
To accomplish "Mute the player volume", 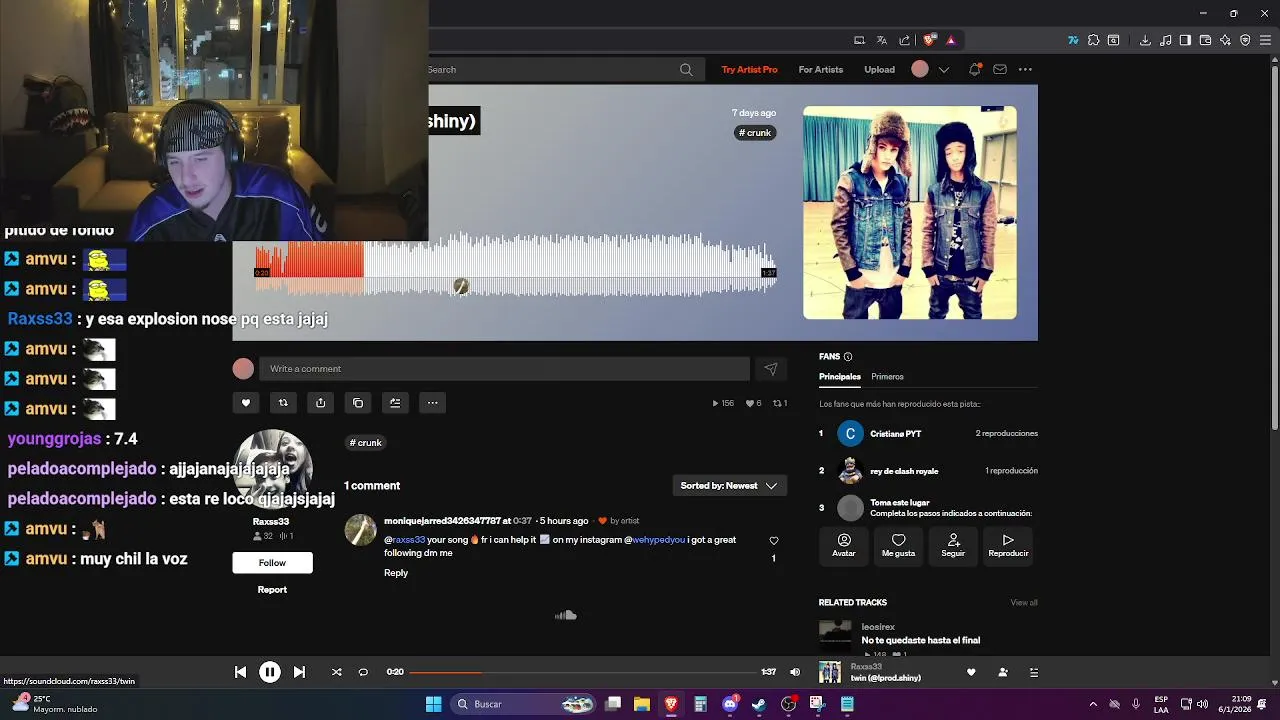I will [x=795, y=672].
